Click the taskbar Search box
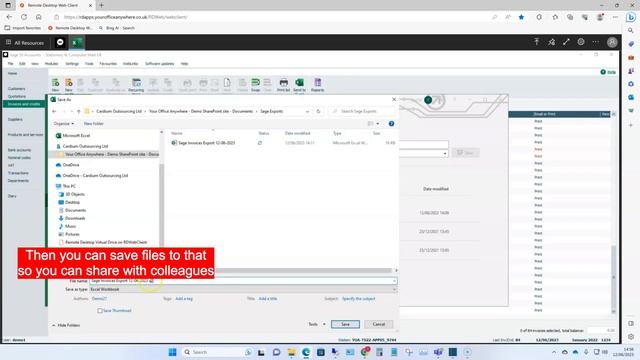This screenshot has width=640, height=360. pyautogui.click(x=218, y=352)
